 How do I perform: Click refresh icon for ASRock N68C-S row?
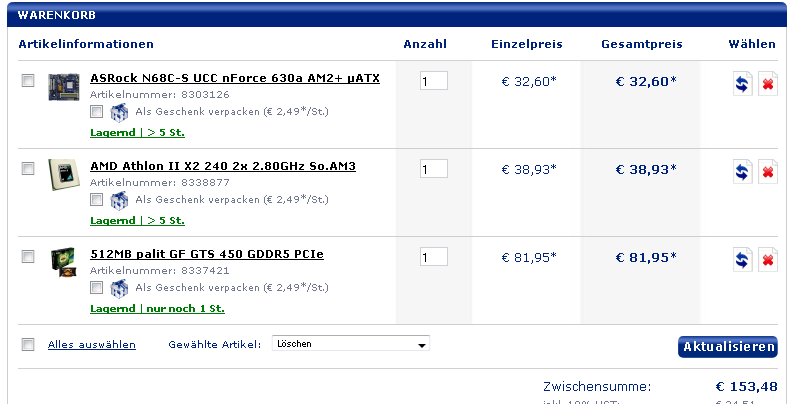point(742,85)
